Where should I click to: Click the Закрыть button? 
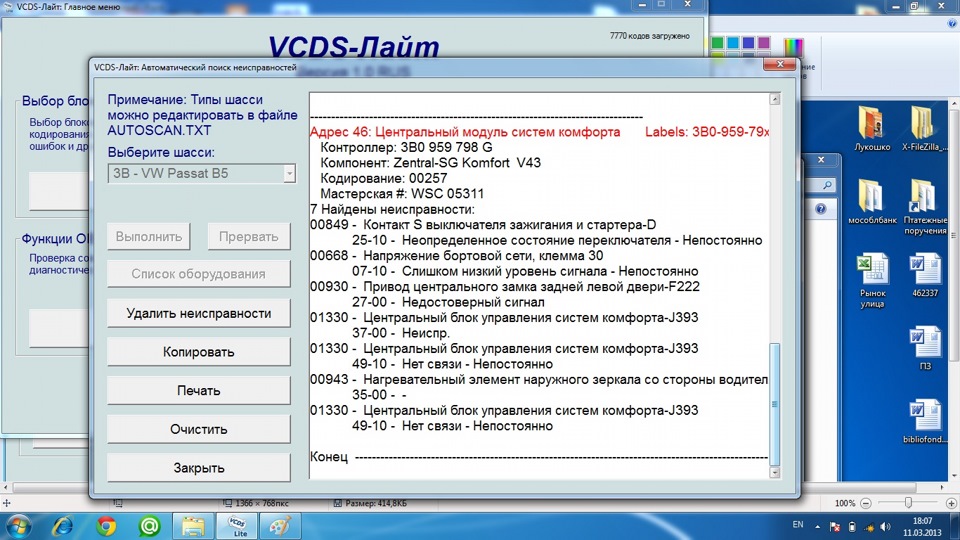198,468
